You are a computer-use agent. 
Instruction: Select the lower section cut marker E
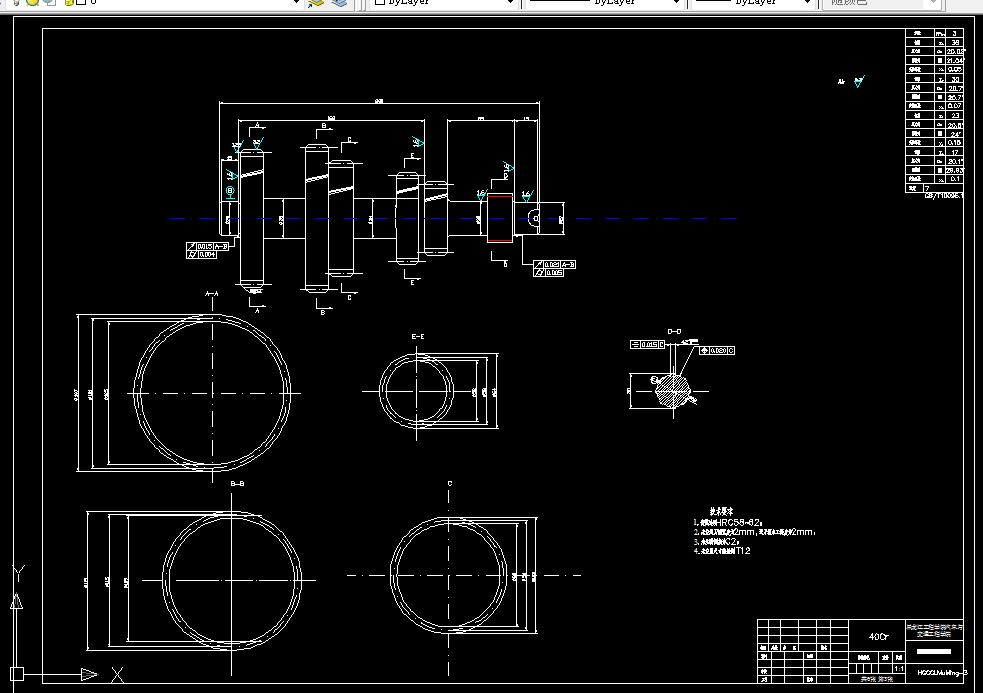click(411, 278)
